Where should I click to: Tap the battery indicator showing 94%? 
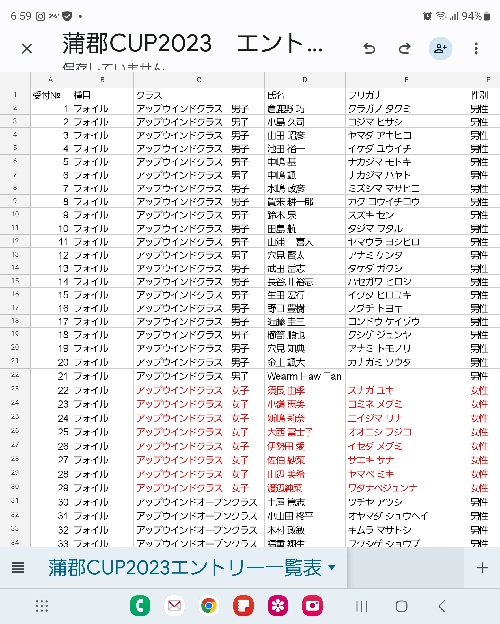click(x=476, y=16)
